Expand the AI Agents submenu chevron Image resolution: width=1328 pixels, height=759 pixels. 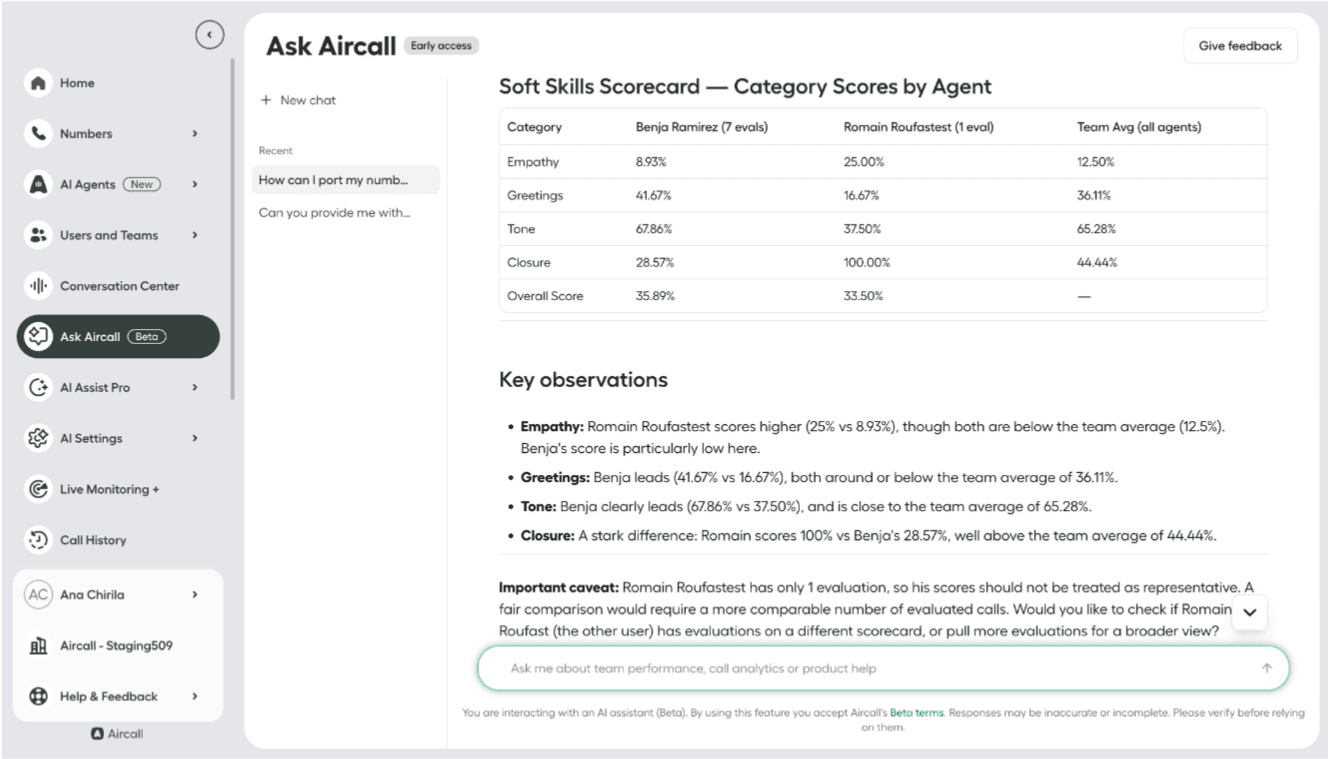tap(195, 184)
